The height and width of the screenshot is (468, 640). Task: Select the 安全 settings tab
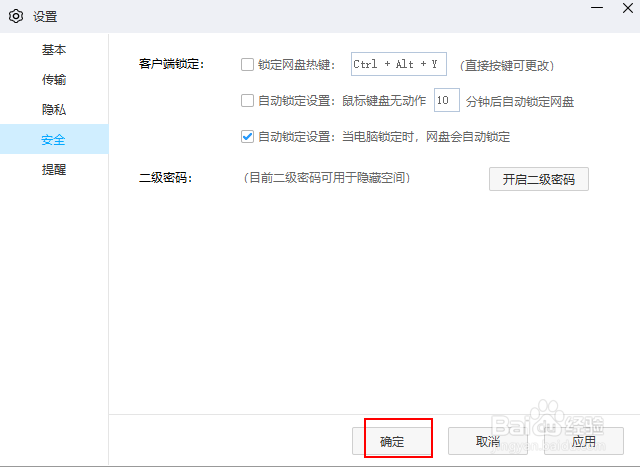click(54, 139)
